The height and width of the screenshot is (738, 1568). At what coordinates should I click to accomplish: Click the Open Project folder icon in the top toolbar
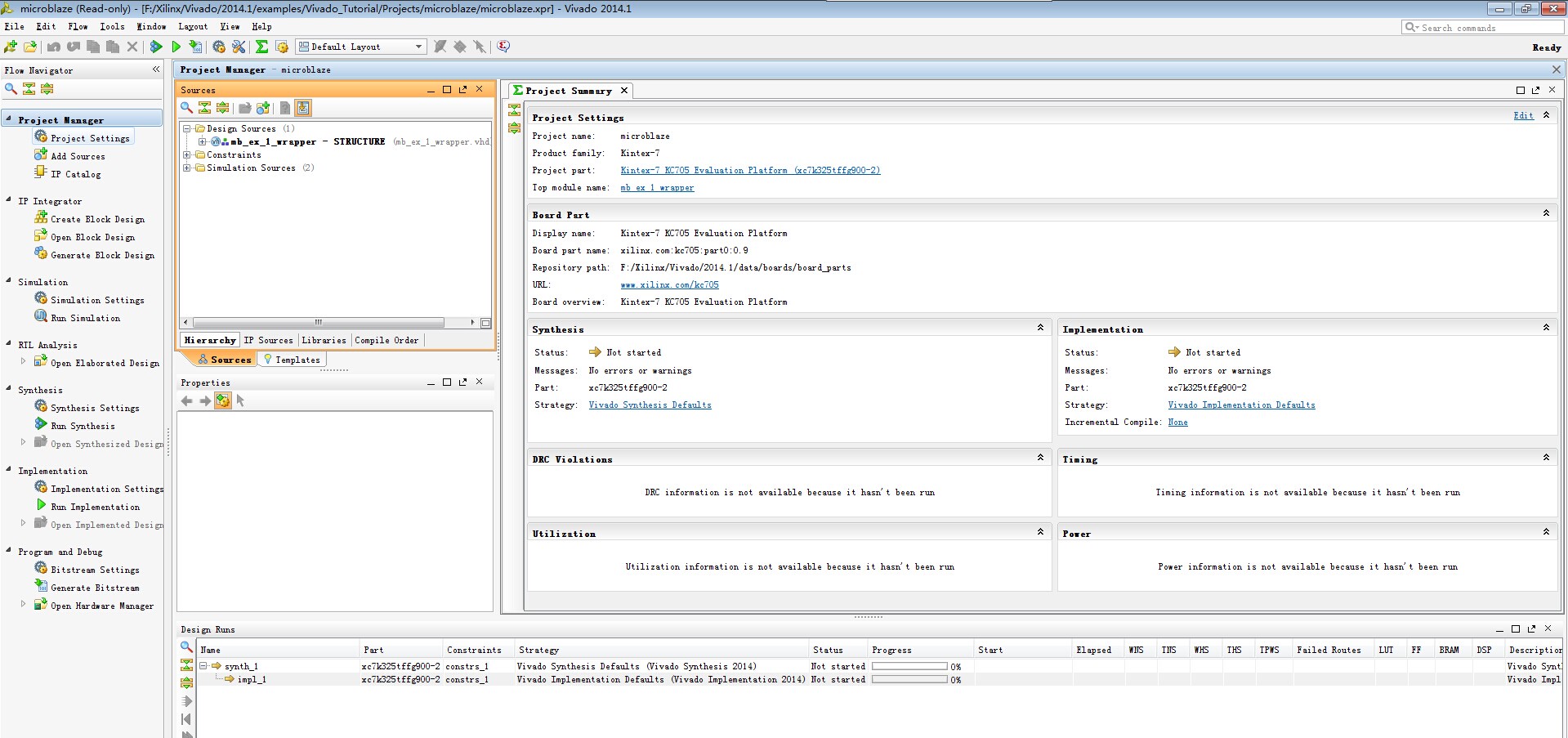30,47
